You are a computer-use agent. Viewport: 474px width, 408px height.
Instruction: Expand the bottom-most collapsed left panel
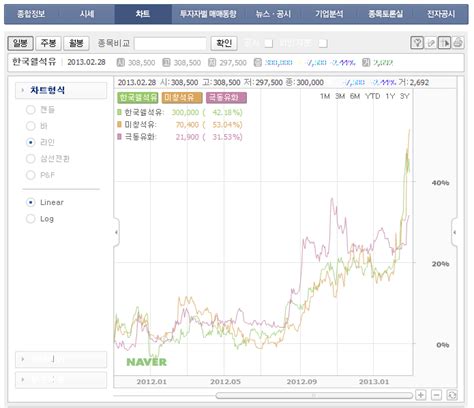(61, 380)
